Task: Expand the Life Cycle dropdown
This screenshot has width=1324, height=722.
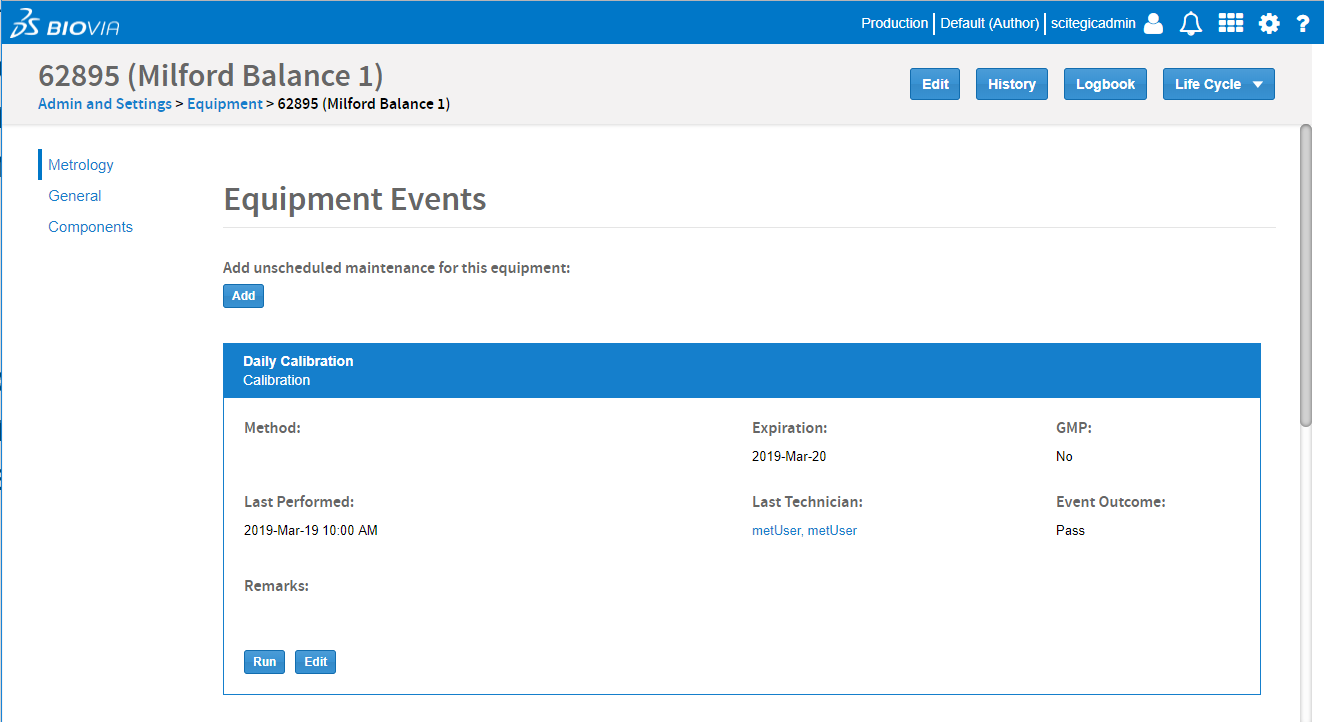Action: (1218, 84)
